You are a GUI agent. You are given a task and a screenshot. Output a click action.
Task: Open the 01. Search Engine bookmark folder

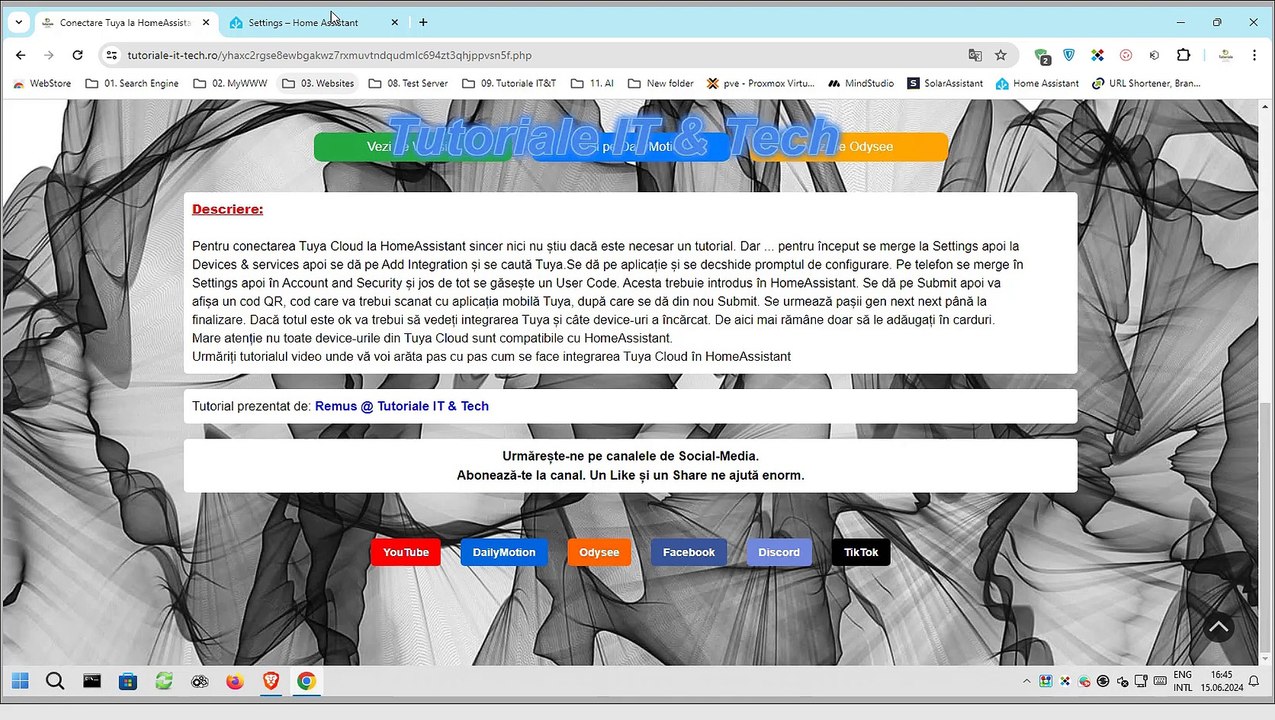click(x=132, y=83)
